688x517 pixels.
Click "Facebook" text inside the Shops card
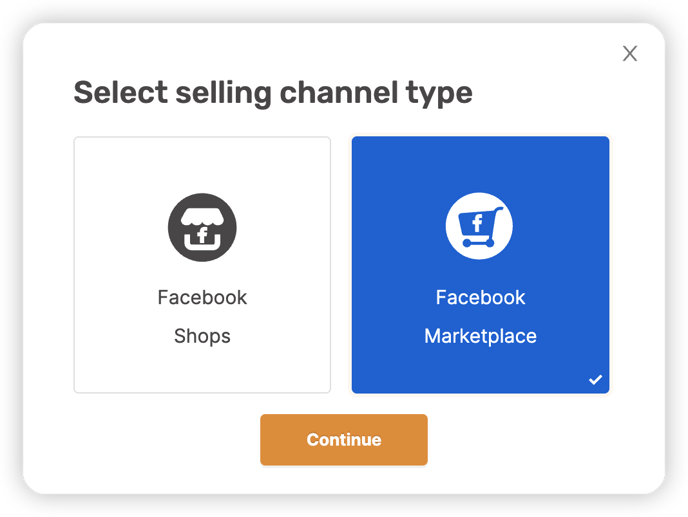202,298
